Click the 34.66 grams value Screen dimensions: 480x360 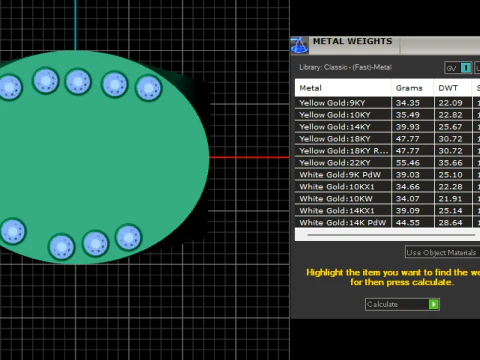(408, 187)
